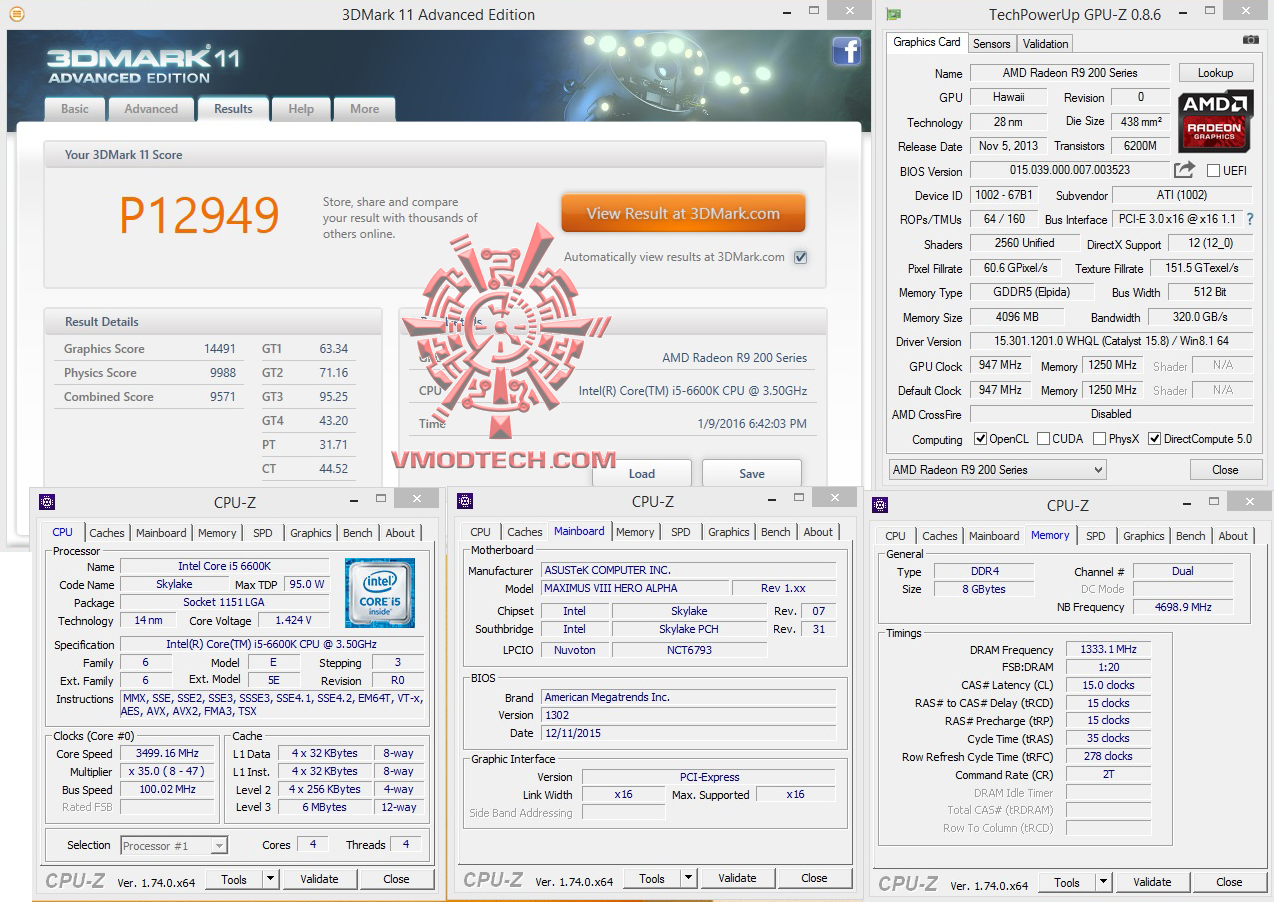Open SPD tab in the Mainboard CPU-Z window
This screenshot has width=1274, height=902.
(x=681, y=532)
